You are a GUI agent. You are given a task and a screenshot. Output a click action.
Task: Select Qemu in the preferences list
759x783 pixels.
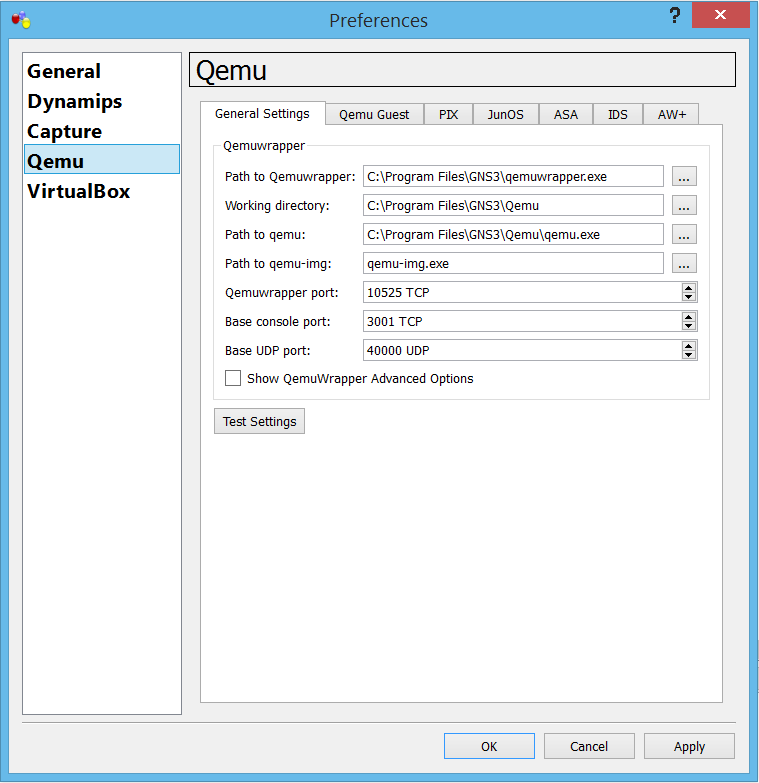point(102,159)
